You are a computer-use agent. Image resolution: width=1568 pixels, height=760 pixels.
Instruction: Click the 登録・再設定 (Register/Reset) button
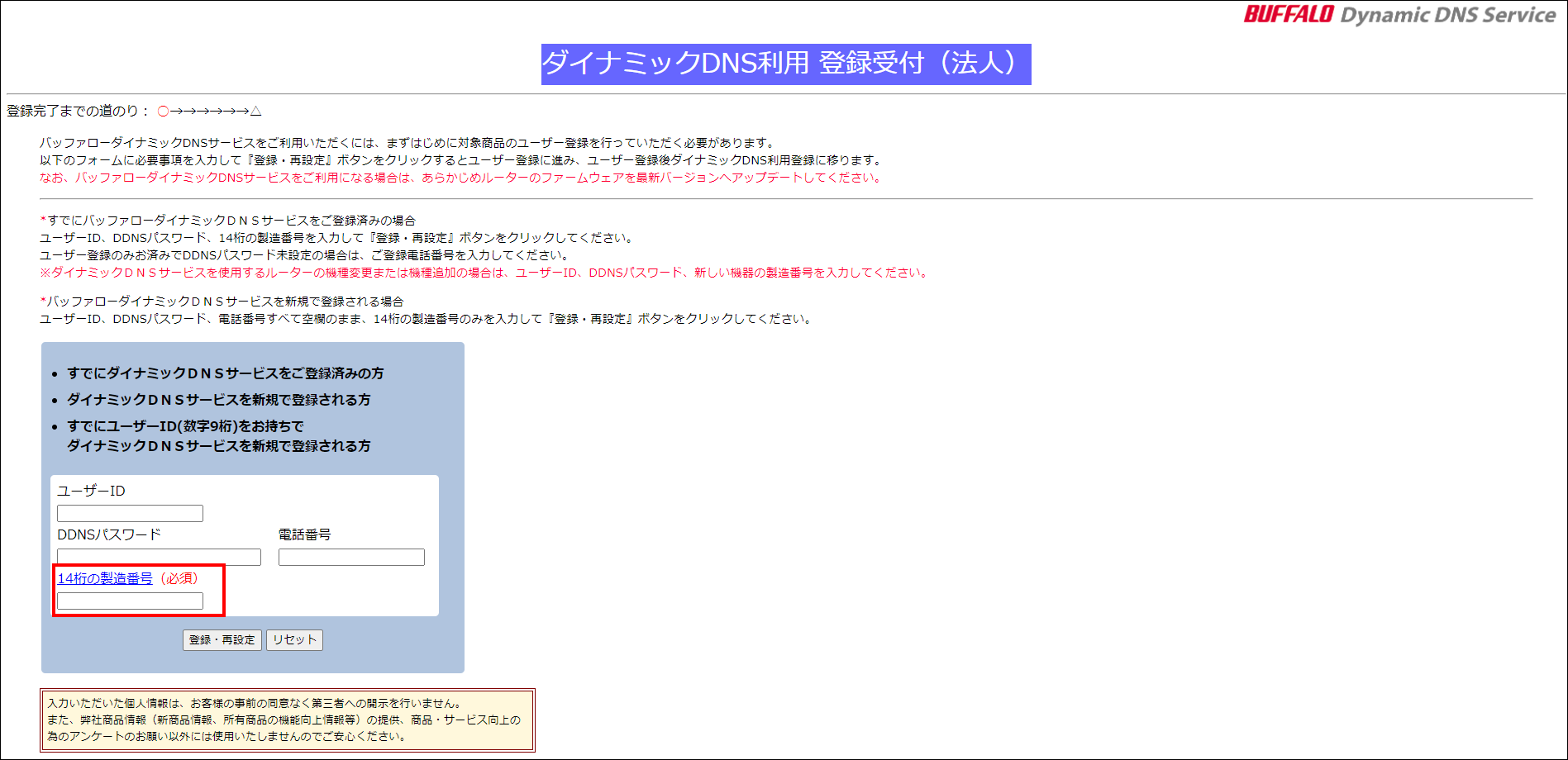pyautogui.click(x=222, y=639)
